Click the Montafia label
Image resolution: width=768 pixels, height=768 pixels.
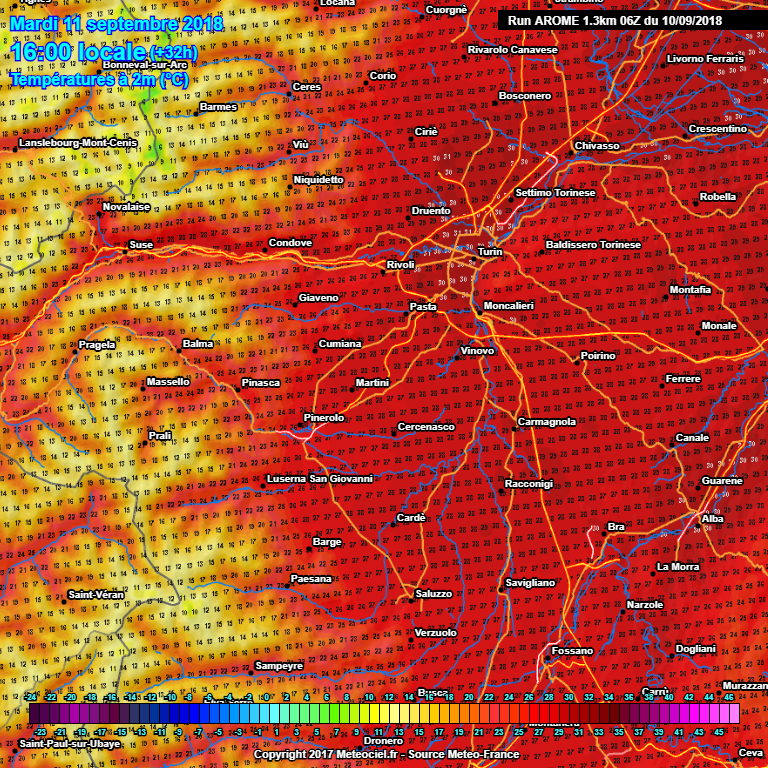tap(690, 290)
